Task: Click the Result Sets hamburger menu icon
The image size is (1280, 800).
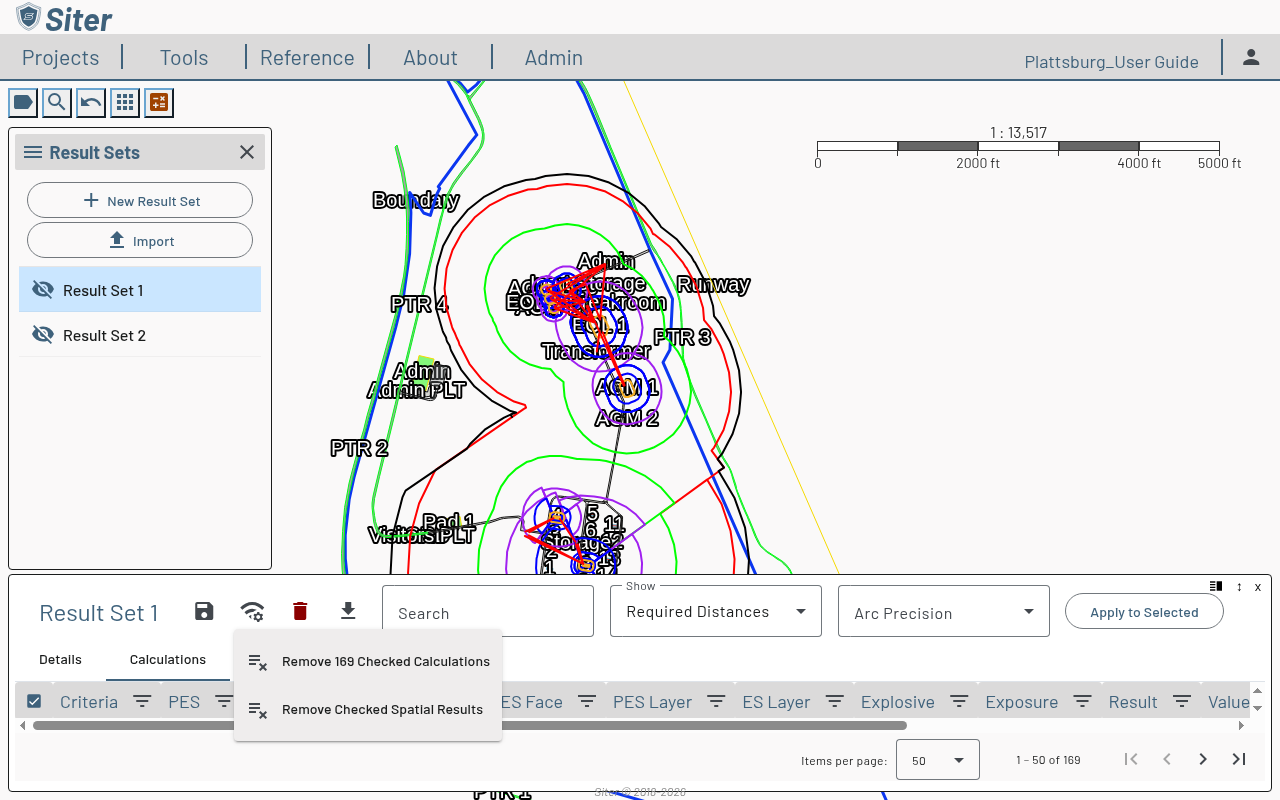Action: point(33,152)
